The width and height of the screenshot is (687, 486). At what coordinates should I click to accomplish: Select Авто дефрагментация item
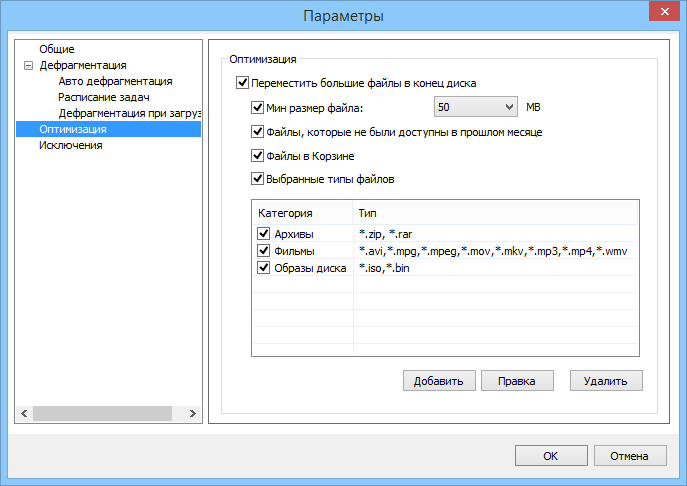click(x=115, y=81)
